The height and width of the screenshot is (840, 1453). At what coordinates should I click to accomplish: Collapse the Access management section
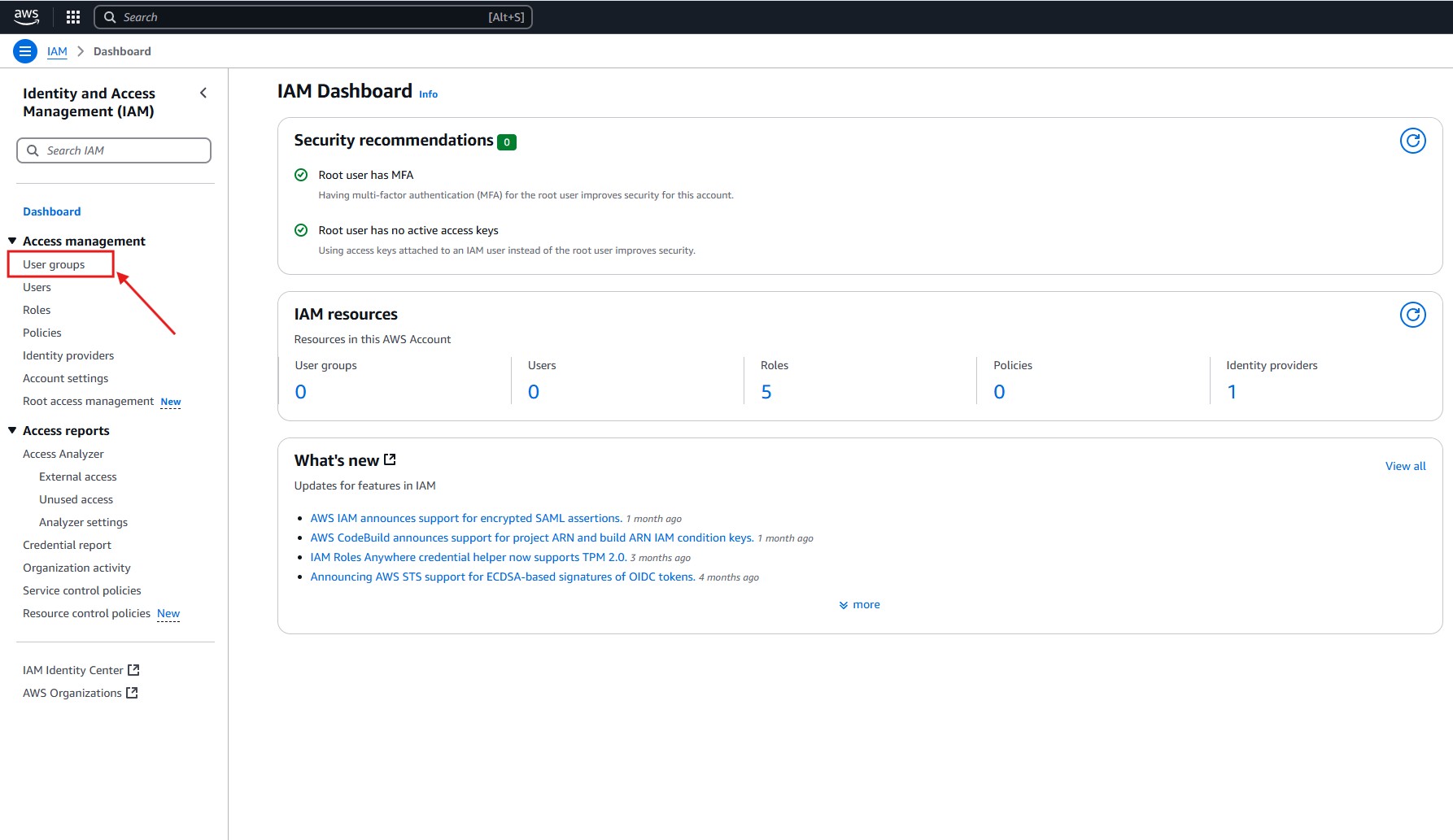pyautogui.click(x=12, y=241)
